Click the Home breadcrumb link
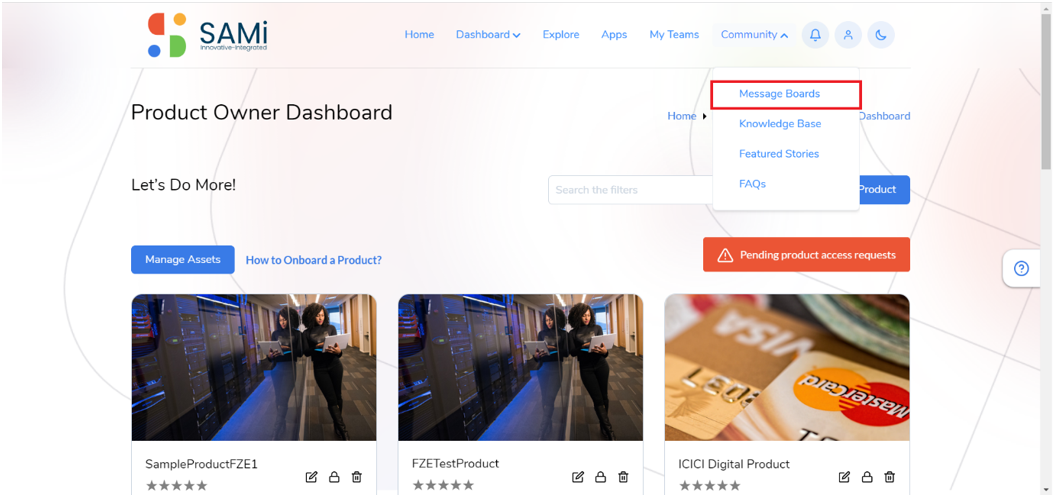 pyautogui.click(x=682, y=116)
